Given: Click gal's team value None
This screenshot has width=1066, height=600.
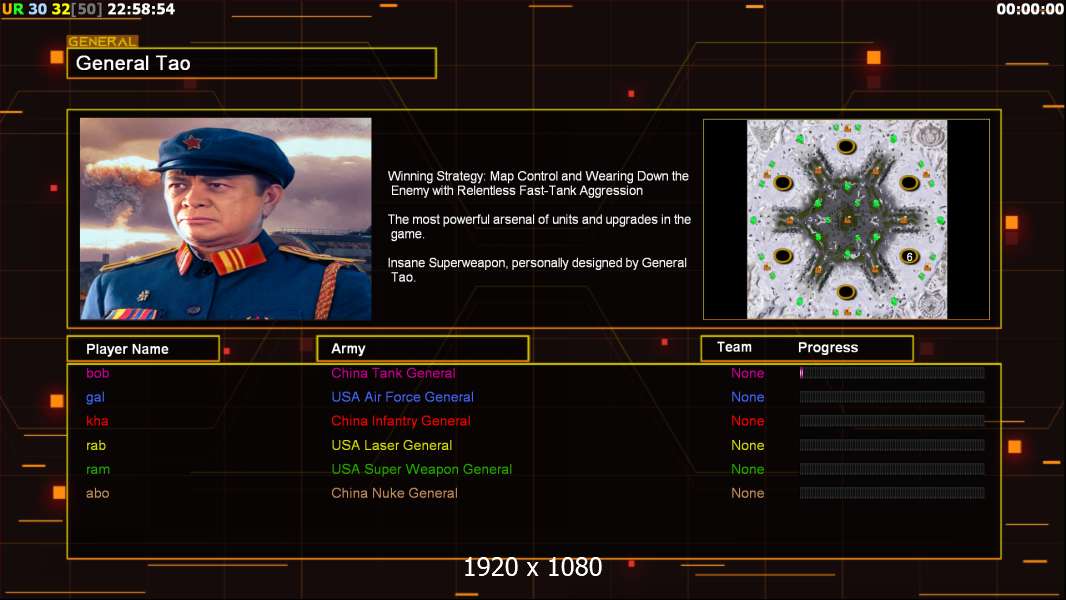Looking at the screenshot, I should [747, 397].
